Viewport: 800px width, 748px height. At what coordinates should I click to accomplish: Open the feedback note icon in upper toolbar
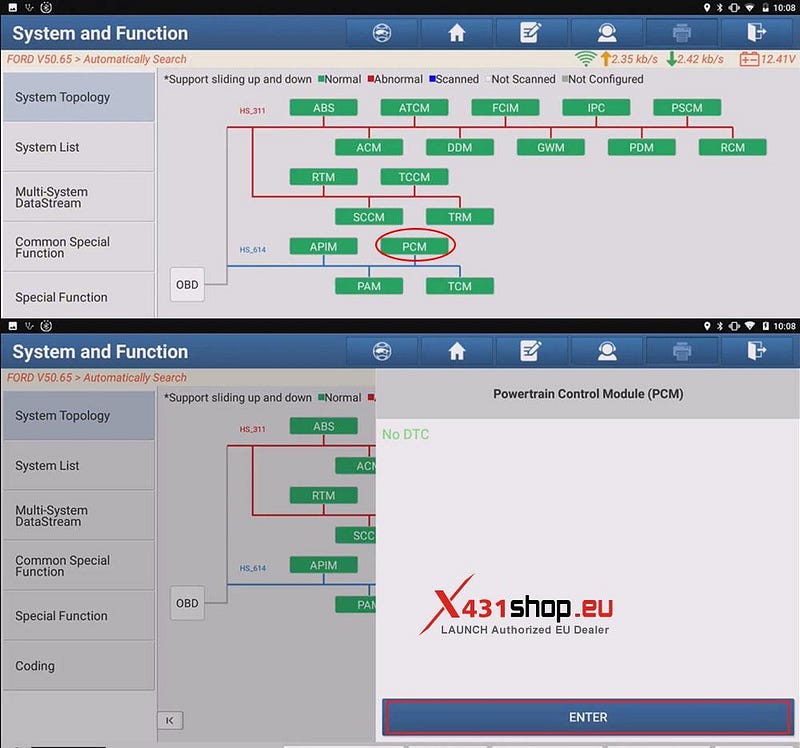tap(531, 33)
